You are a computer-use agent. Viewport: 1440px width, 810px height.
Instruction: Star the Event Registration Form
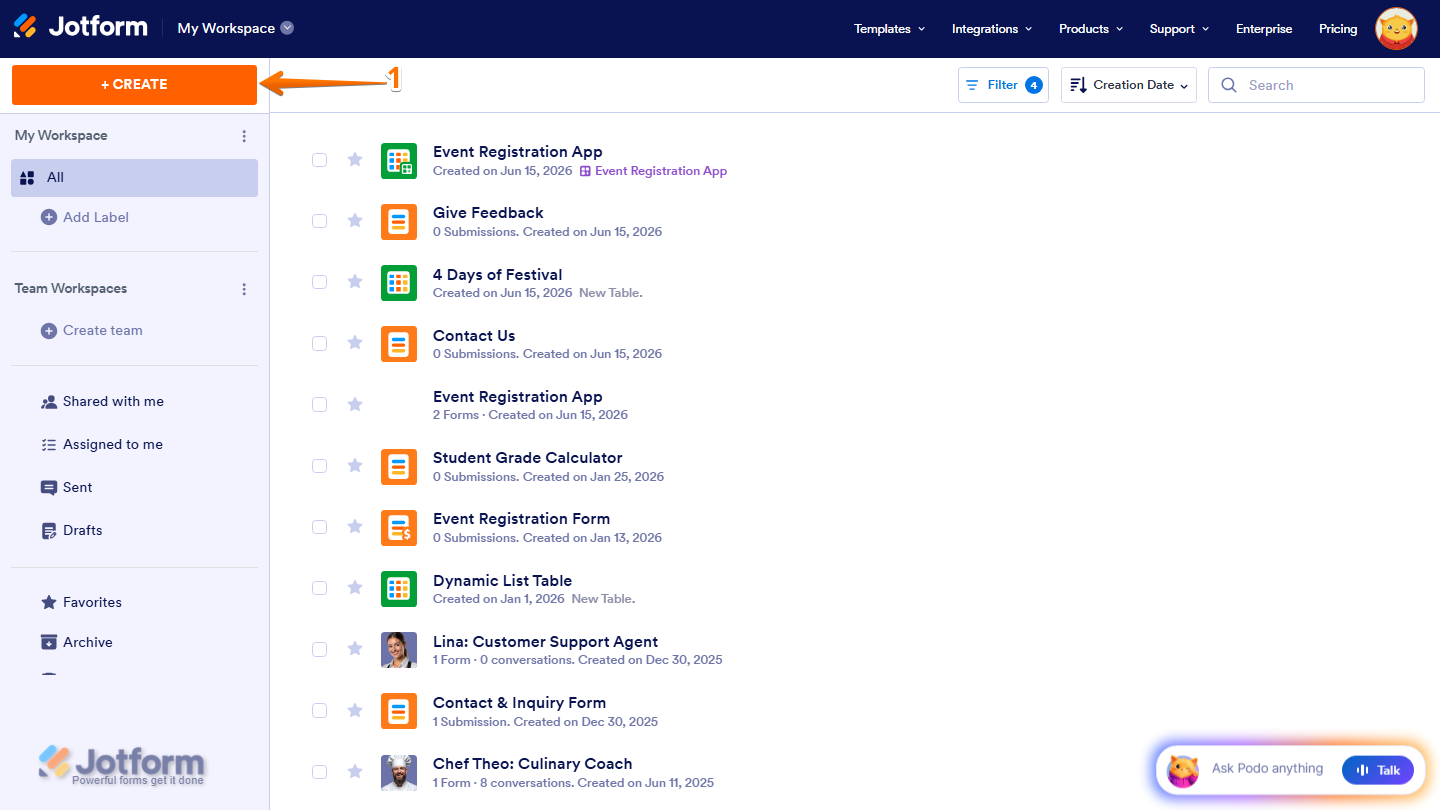(355, 526)
